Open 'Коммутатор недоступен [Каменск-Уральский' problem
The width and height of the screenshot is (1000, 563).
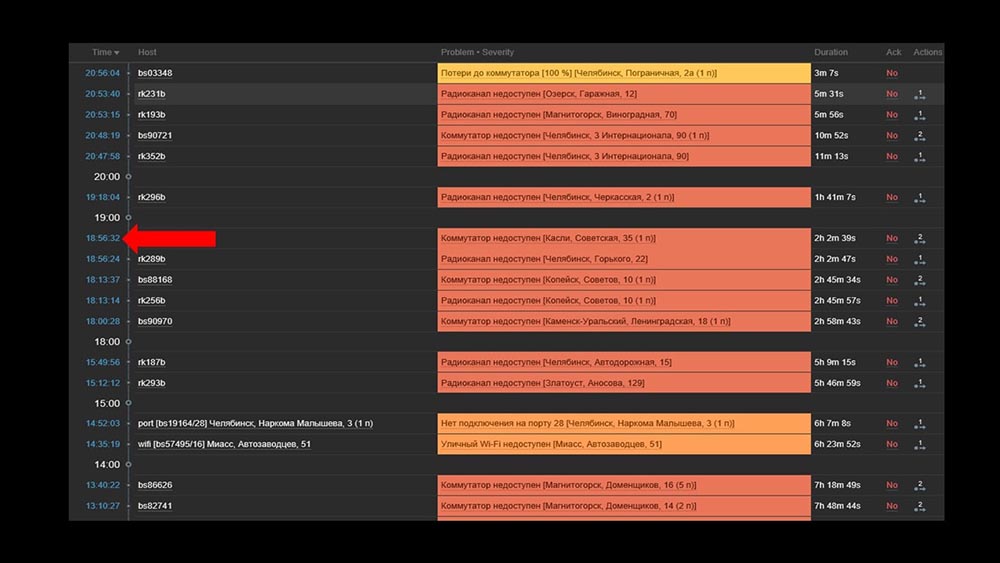(x=585, y=321)
